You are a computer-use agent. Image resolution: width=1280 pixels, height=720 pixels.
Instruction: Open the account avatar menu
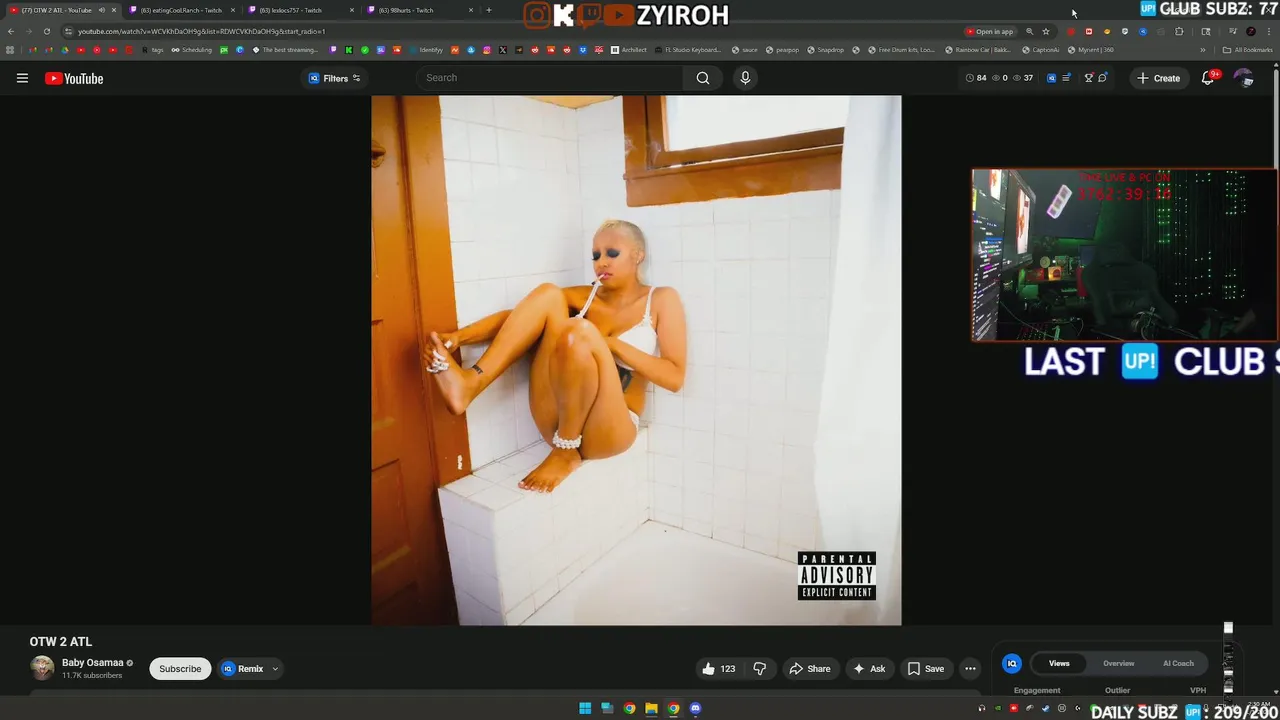click(x=1244, y=78)
